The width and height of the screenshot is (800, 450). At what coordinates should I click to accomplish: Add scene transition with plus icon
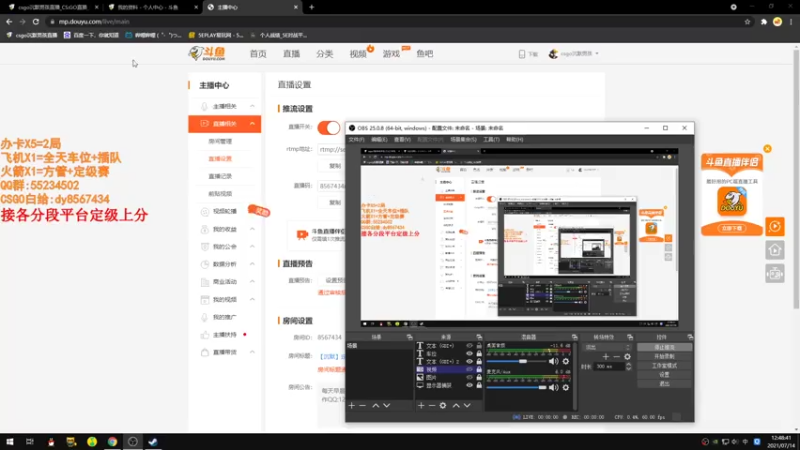pos(606,357)
